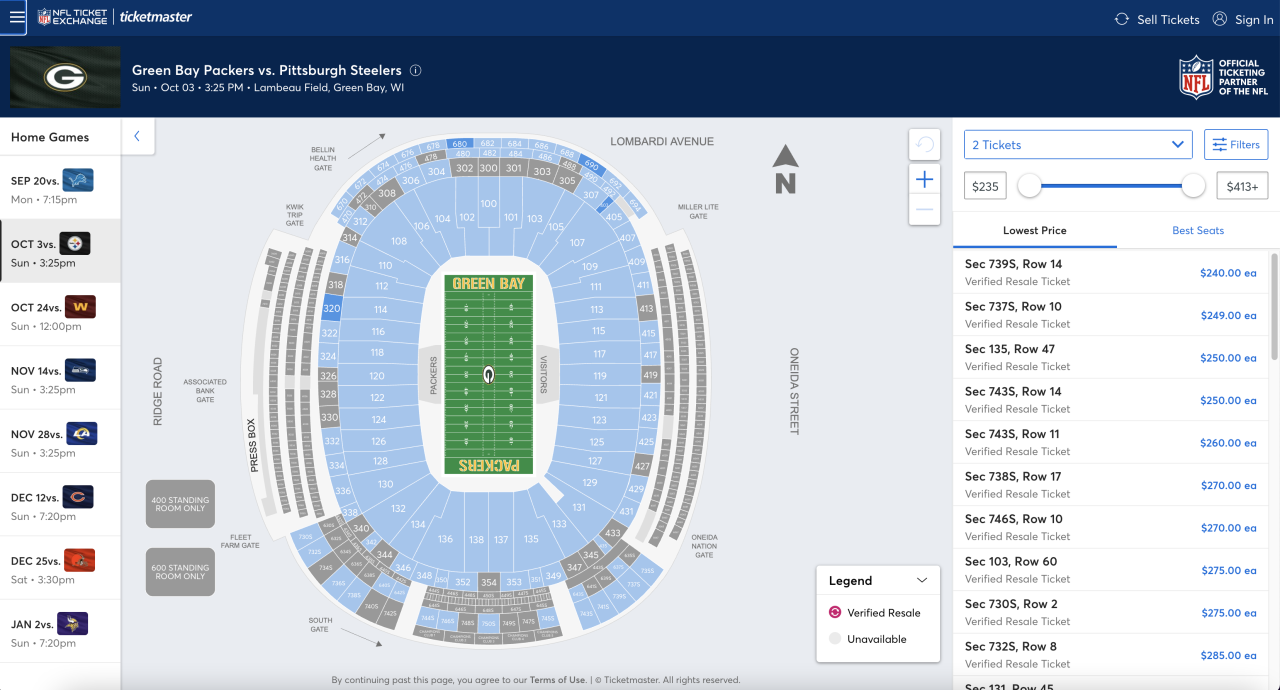The height and width of the screenshot is (690, 1280).
Task: Select the Sec 739S, Row 14 listing
Action: 1110,272
